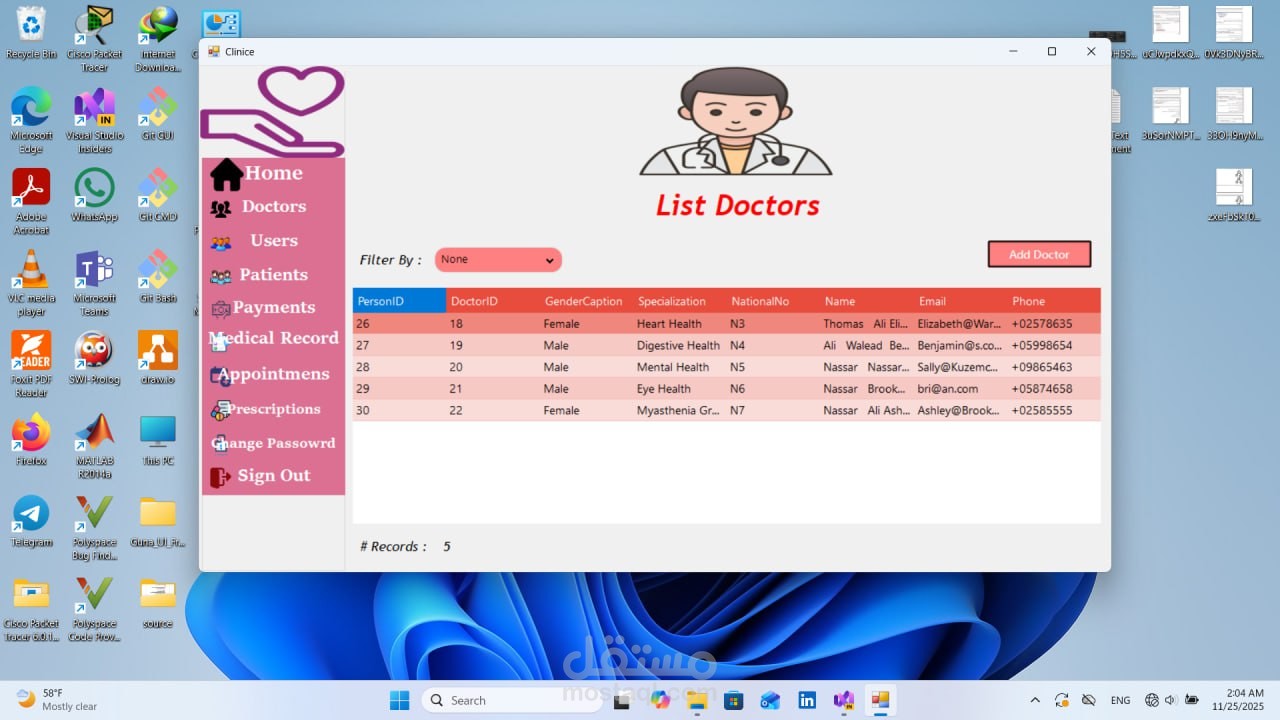Screen dimensions: 1280x720
Task: Open draw.io desktop icon
Action: (x=158, y=358)
